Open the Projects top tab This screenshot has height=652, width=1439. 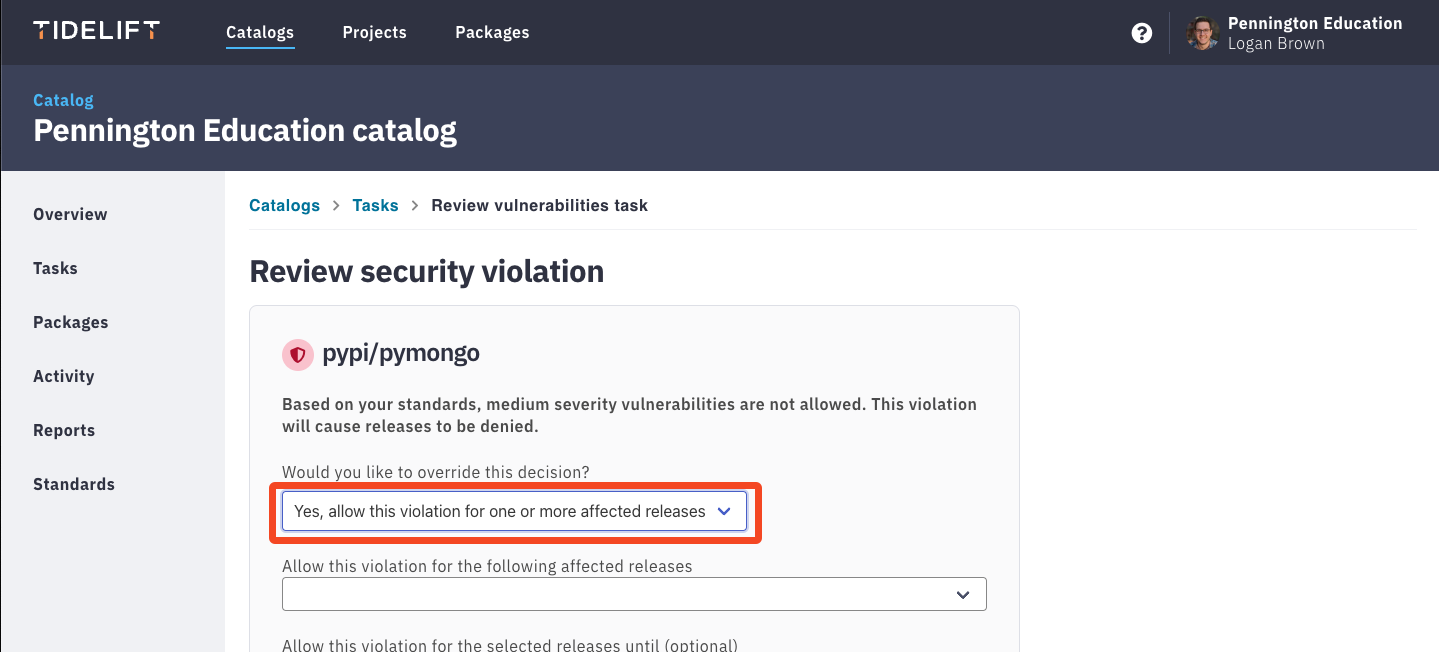tap(374, 32)
